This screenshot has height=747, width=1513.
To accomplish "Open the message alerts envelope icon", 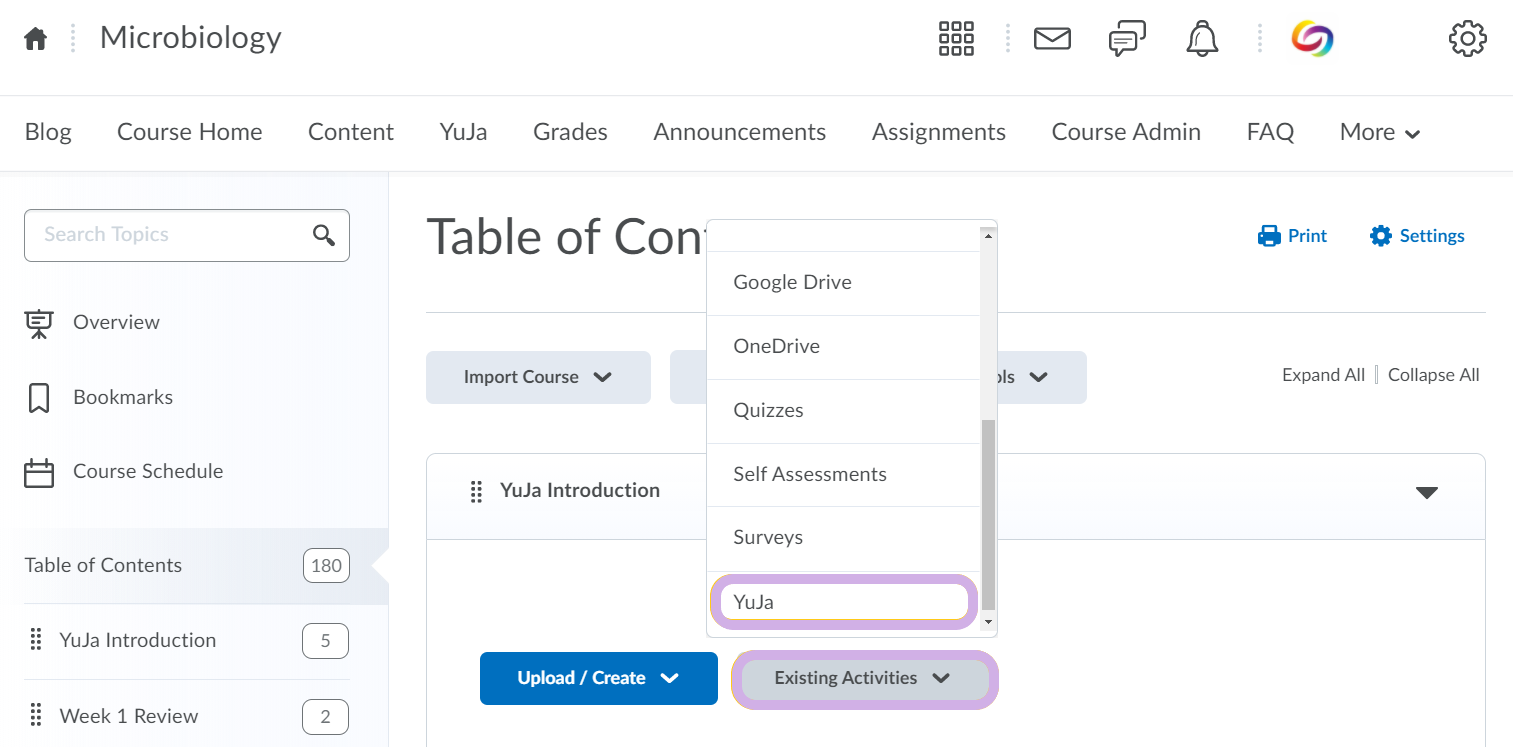I will 1052,38.
